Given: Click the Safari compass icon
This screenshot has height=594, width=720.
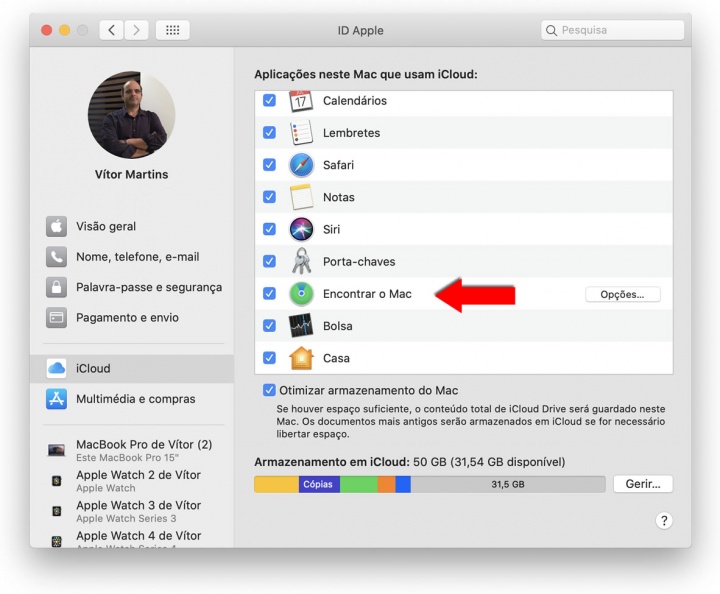Looking at the screenshot, I should click(301, 165).
